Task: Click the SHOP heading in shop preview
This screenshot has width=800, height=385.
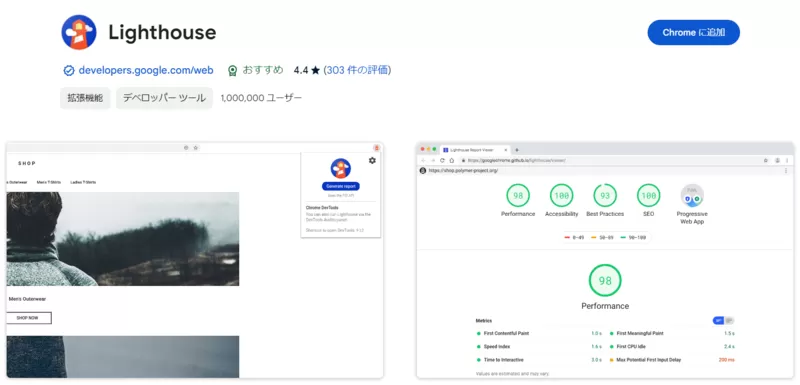Action: click(27, 163)
